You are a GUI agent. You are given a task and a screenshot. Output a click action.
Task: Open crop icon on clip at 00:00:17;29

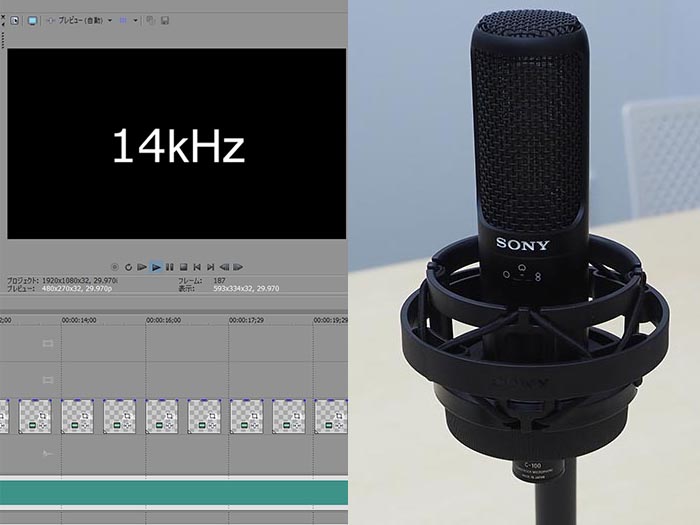[x=254, y=417]
